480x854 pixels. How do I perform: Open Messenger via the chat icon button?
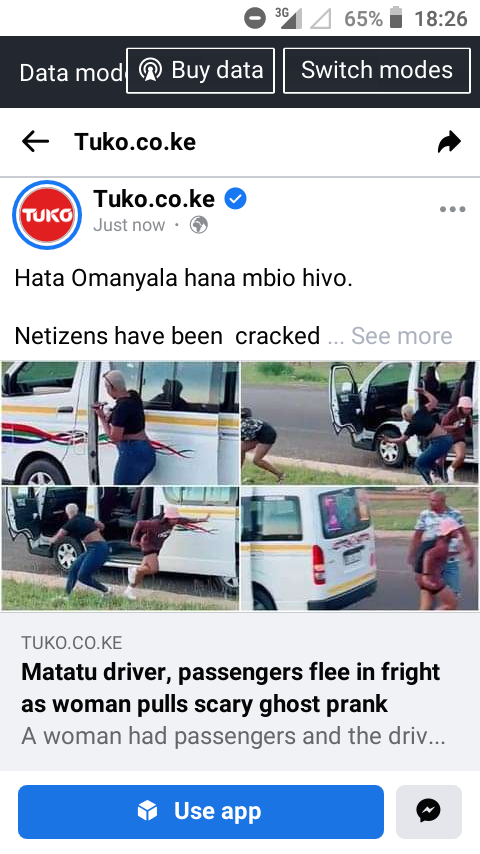tap(429, 812)
